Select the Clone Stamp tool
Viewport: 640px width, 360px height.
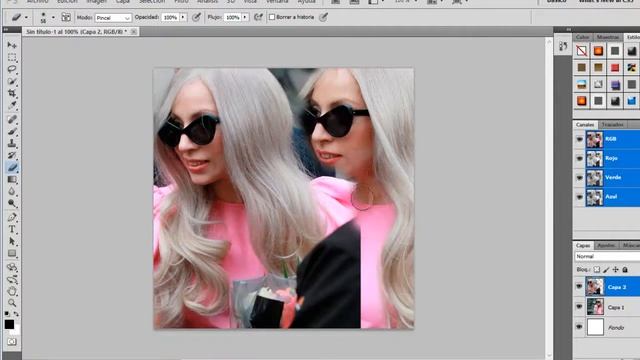12,143
